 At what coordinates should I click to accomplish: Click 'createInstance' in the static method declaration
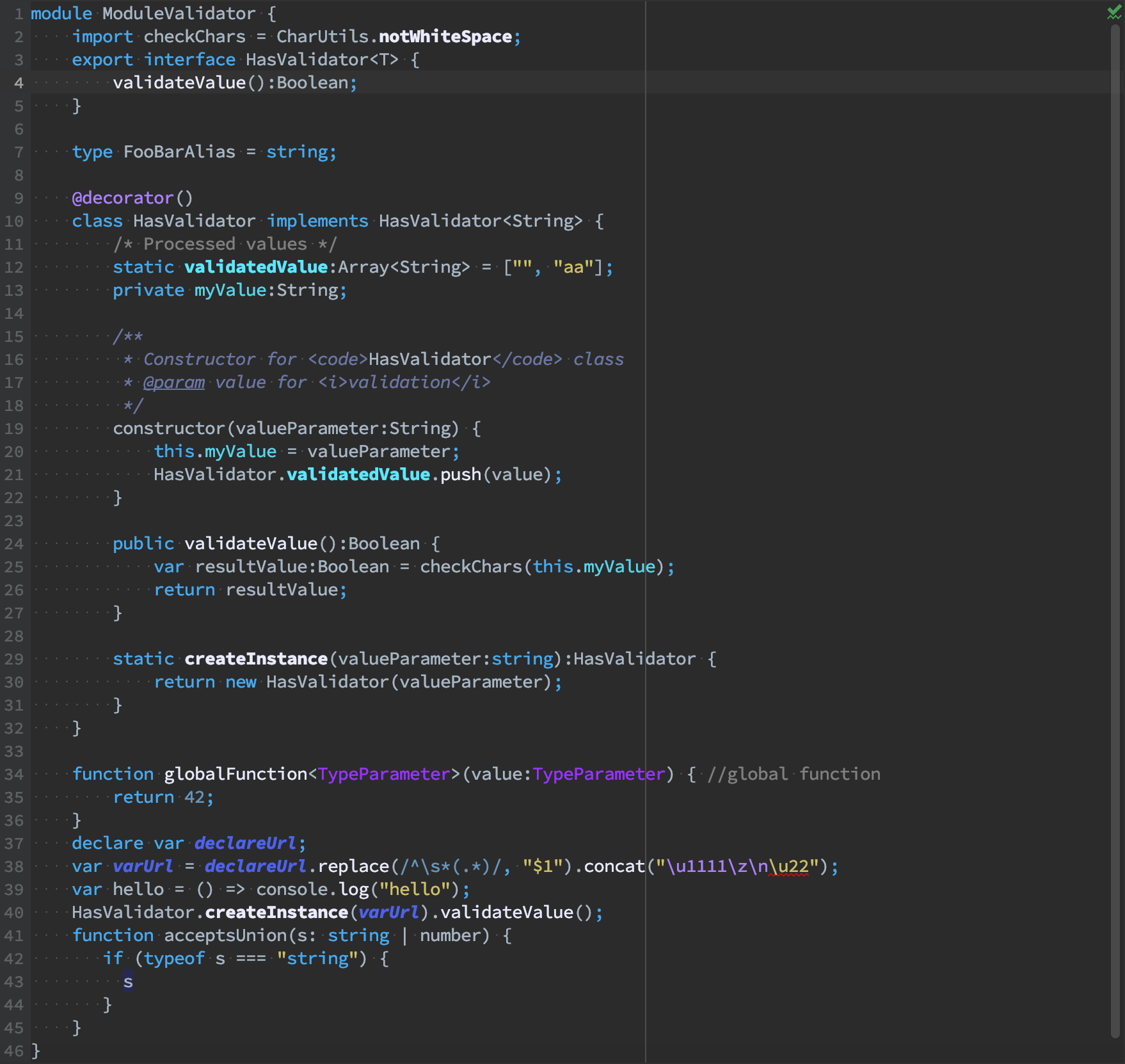tap(256, 659)
